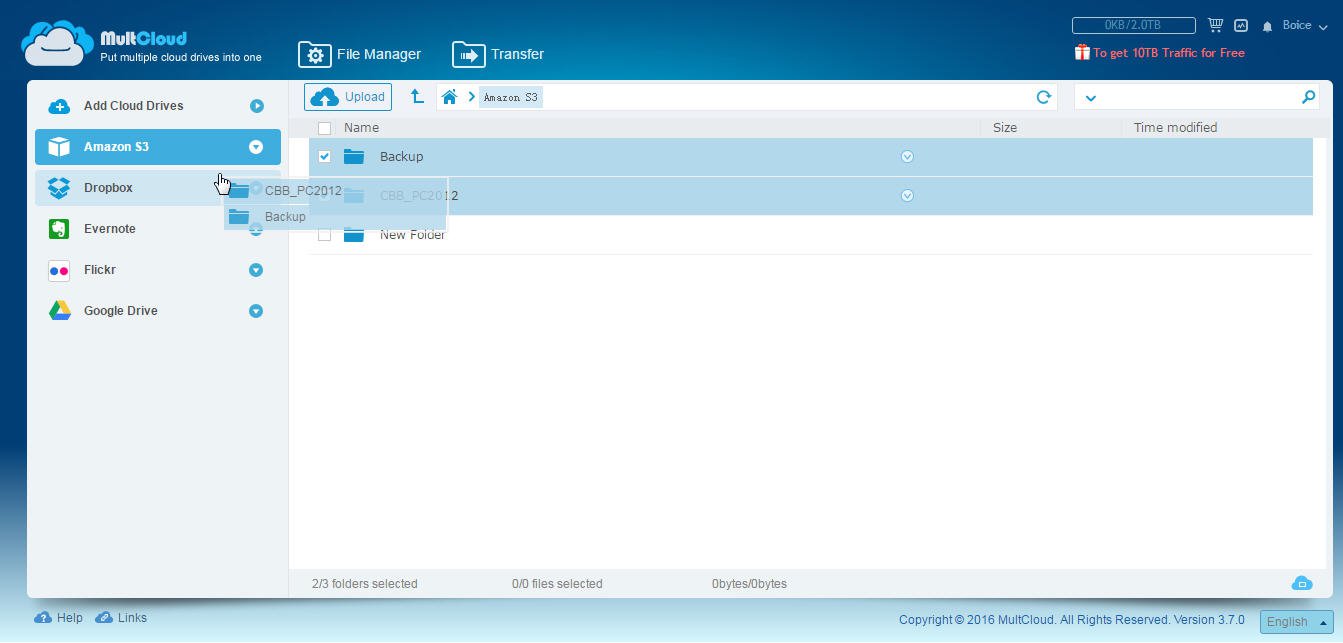The width and height of the screenshot is (1343, 643).
Task: Check the New Folder checkbox
Action: point(324,235)
